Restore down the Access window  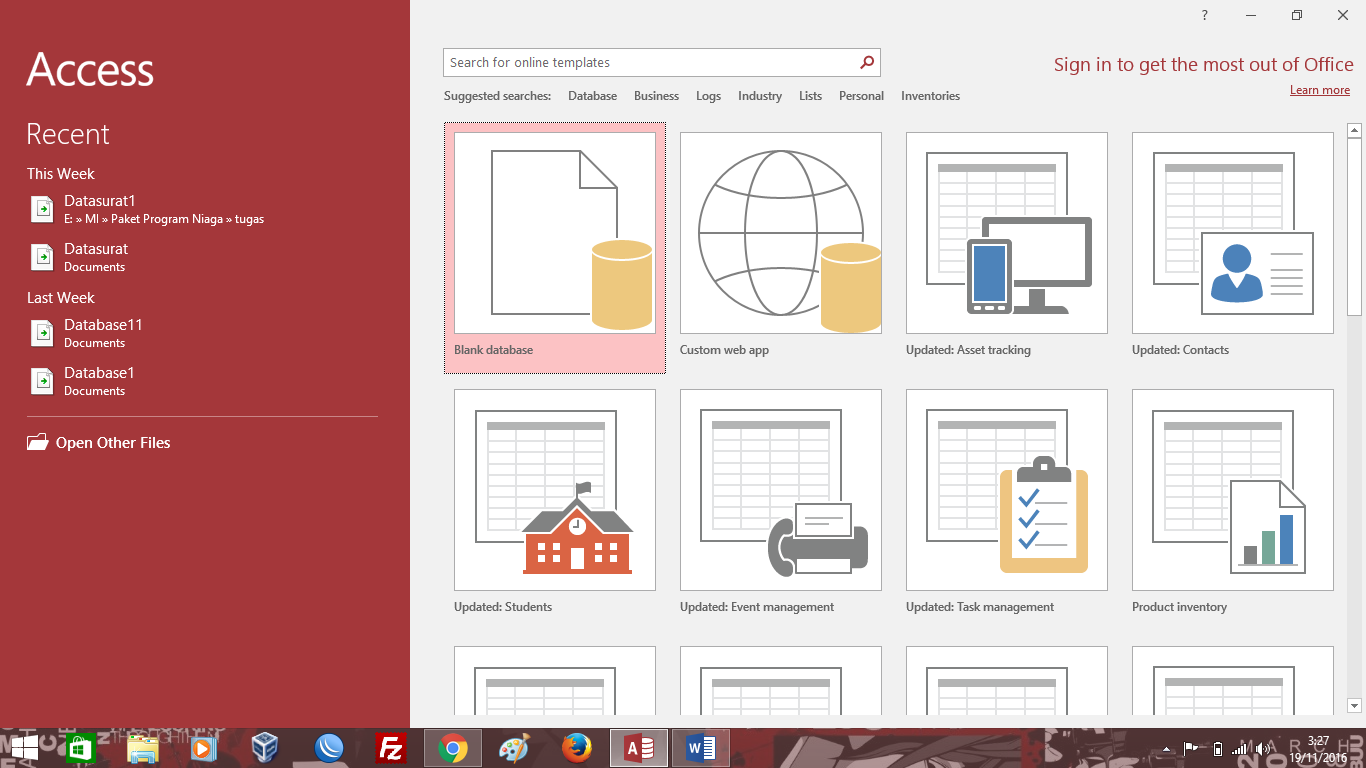click(1297, 15)
